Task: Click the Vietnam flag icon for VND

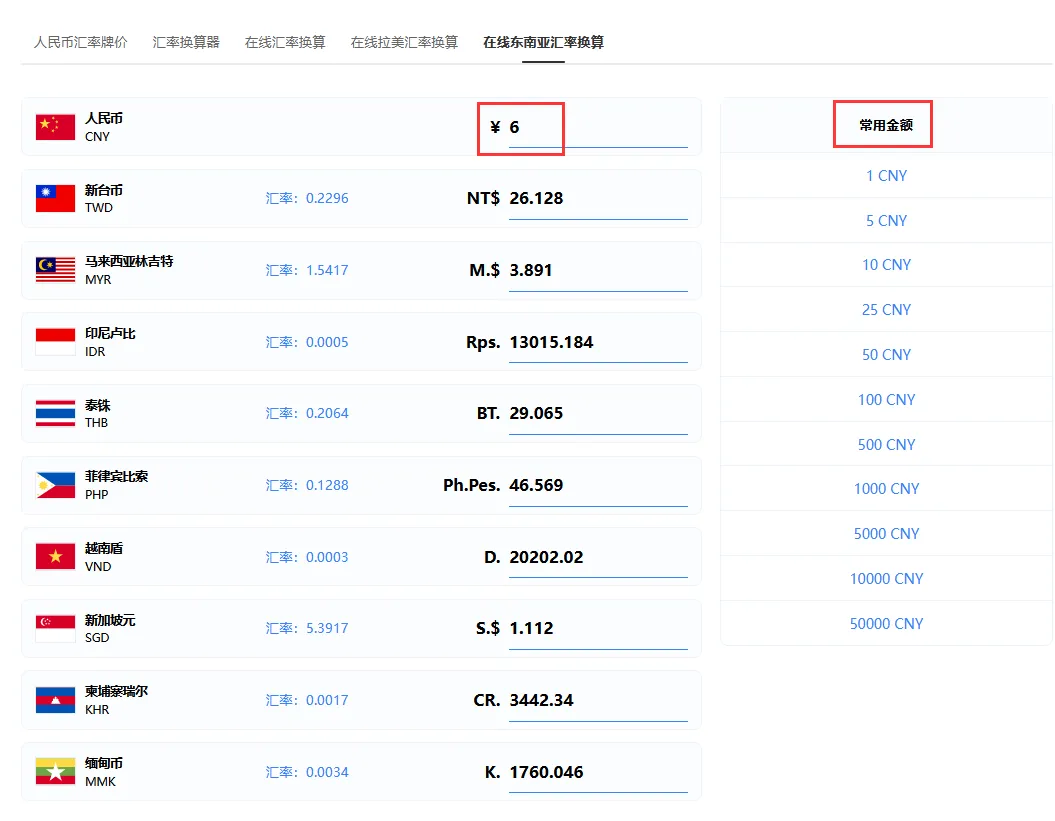Action: (55, 557)
